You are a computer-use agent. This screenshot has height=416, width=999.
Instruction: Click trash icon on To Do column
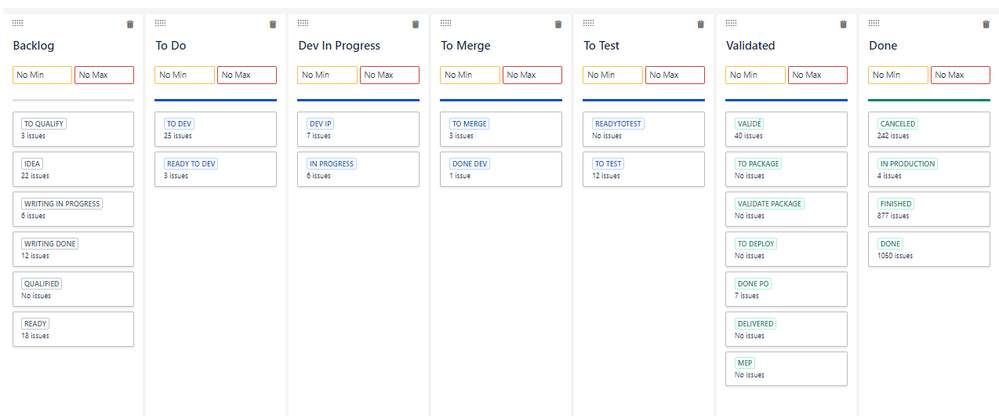pyautogui.click(x=273, y=24)
